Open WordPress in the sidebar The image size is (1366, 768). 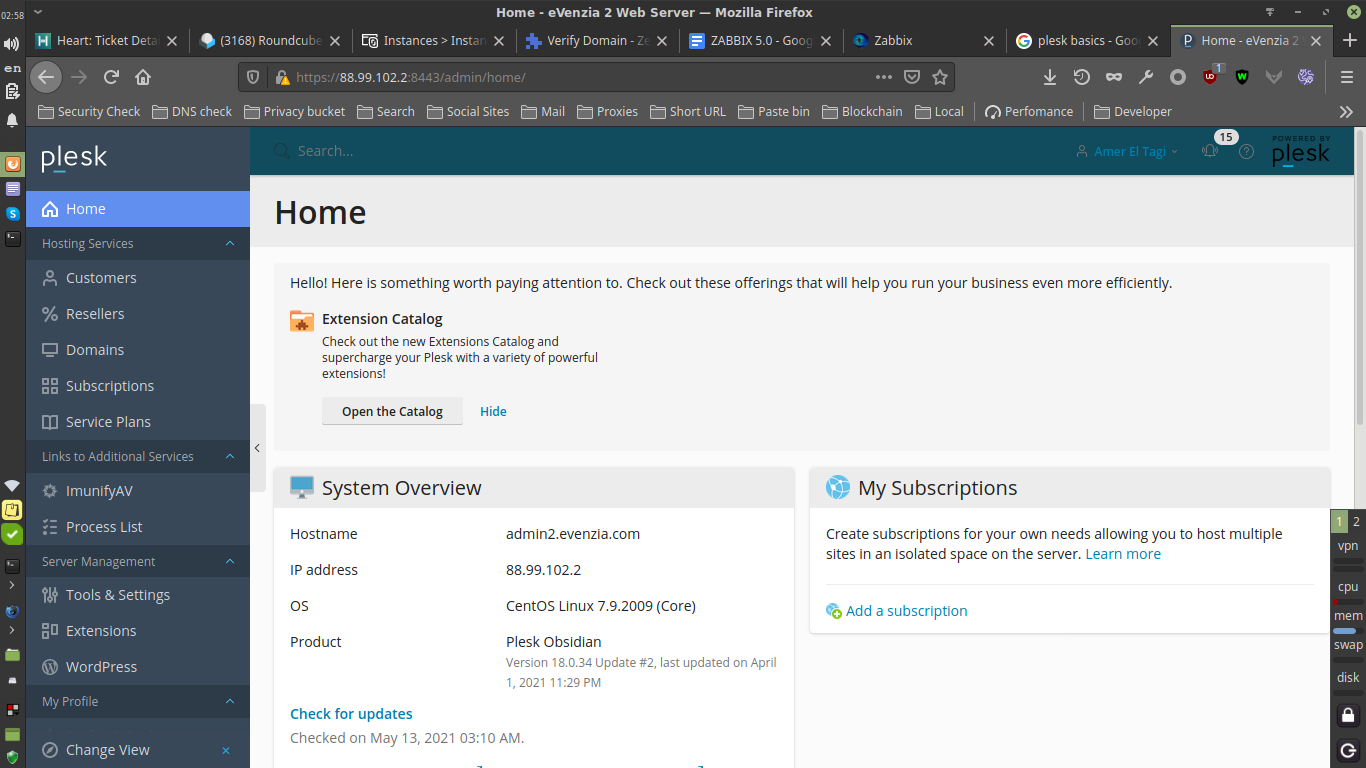coord(138,667)
